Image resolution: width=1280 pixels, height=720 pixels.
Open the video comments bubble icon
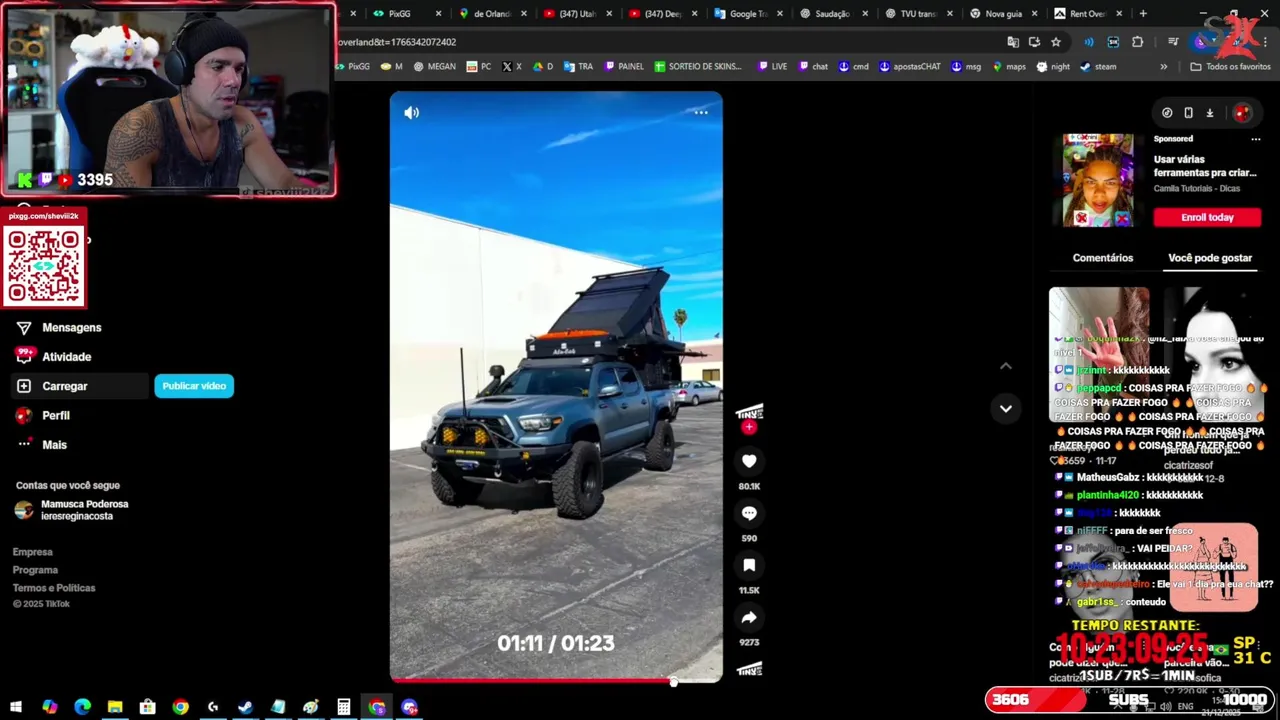pyautogui.click(x=749, y=513)
